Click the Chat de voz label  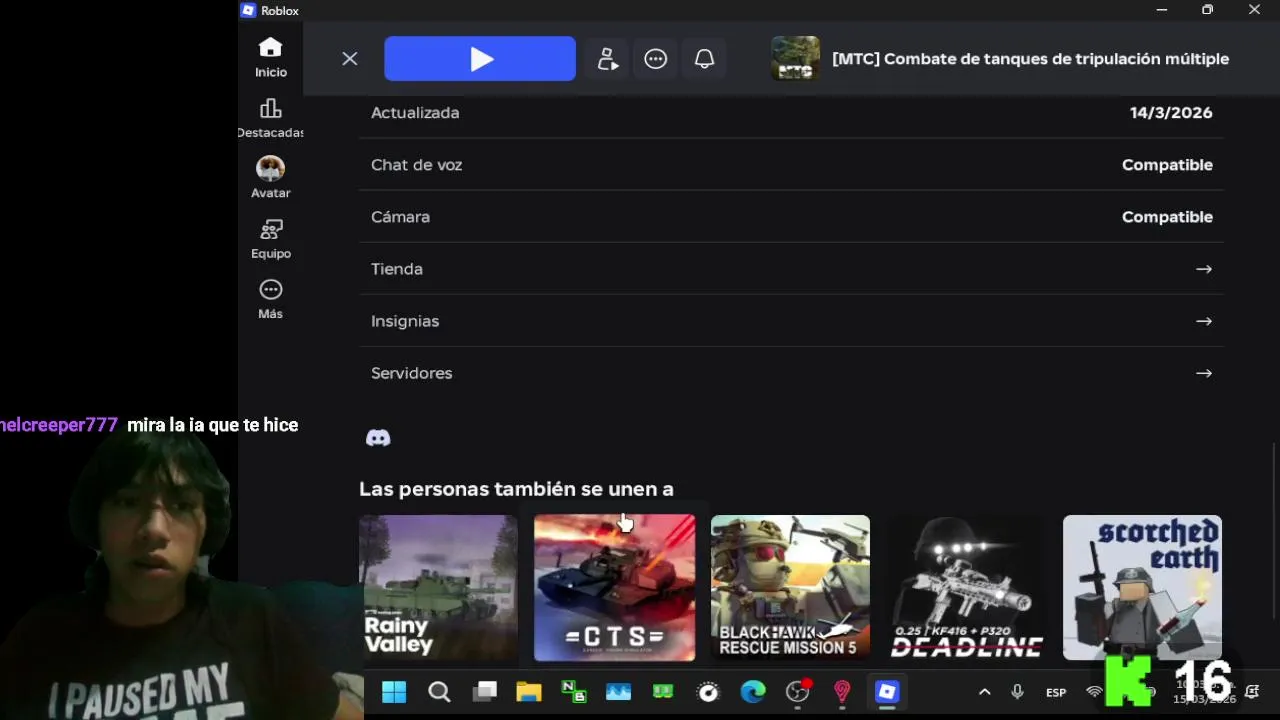click(x=416, y=165)
